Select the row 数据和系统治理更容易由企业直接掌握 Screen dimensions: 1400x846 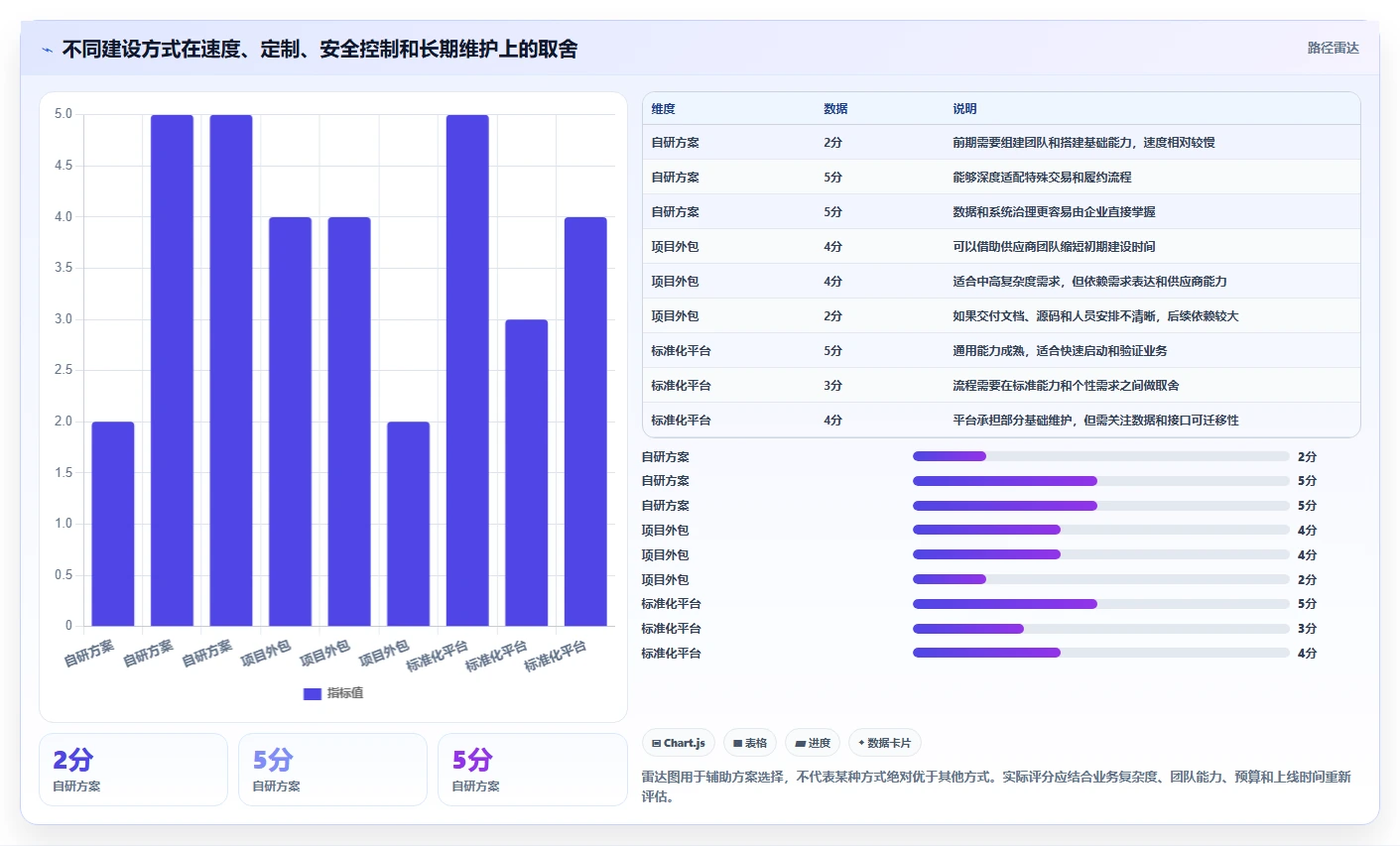[x=1001, y=212]
